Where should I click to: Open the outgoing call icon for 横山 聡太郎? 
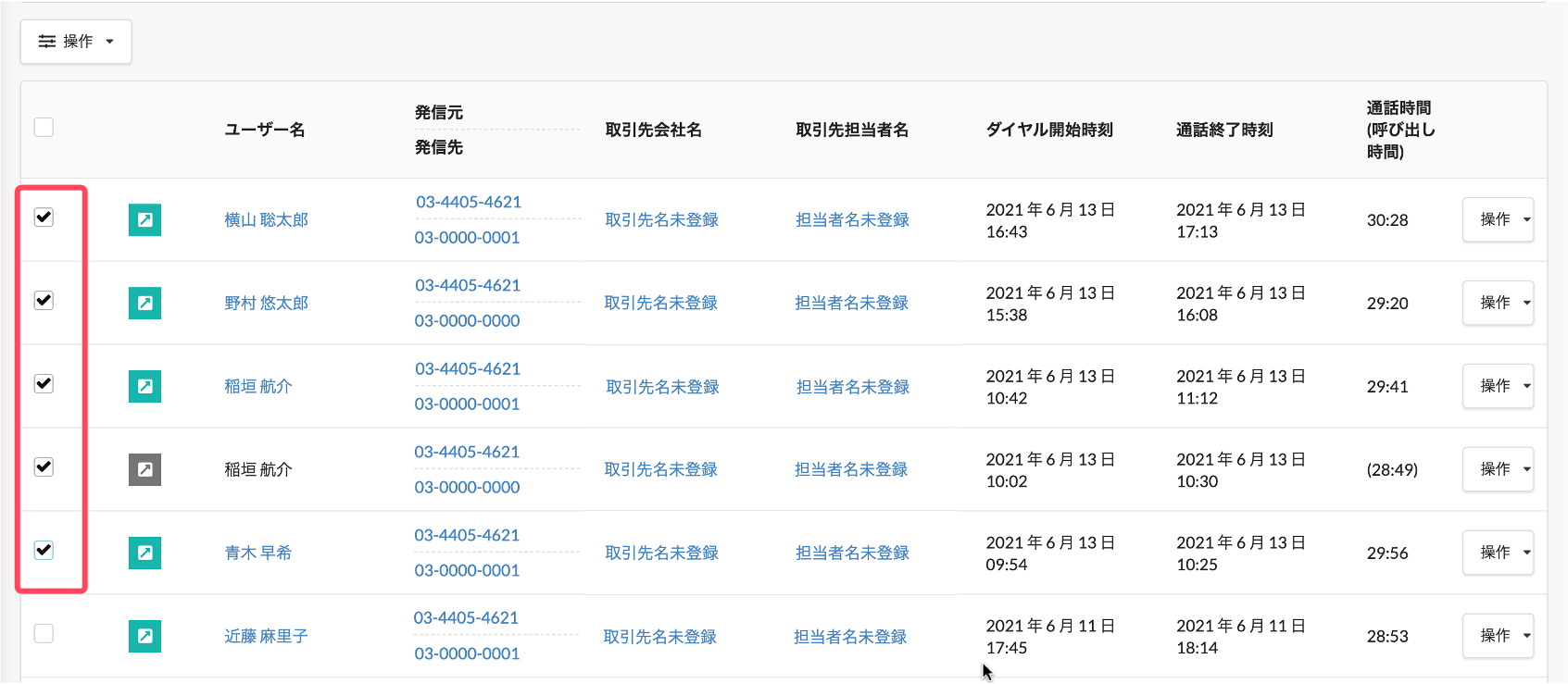pos(144,219)
